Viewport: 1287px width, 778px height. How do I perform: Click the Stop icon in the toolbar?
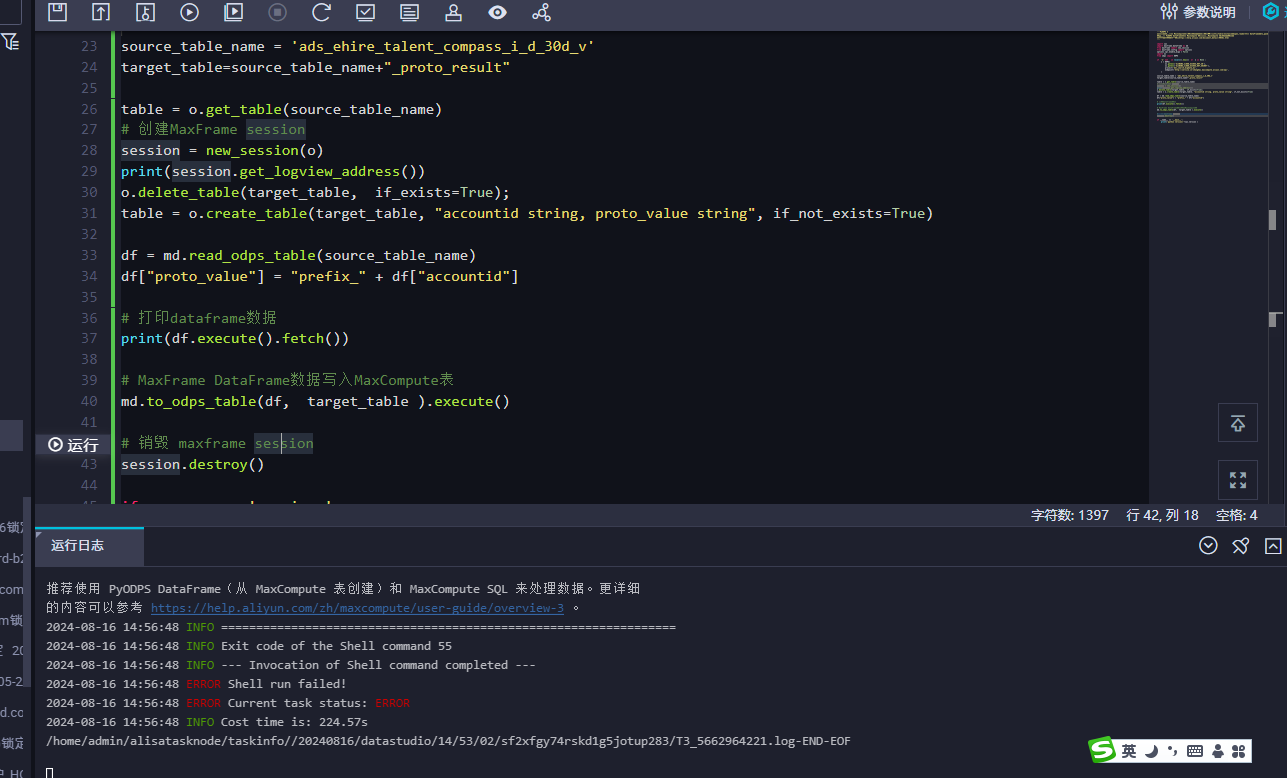tap(277, 12)
